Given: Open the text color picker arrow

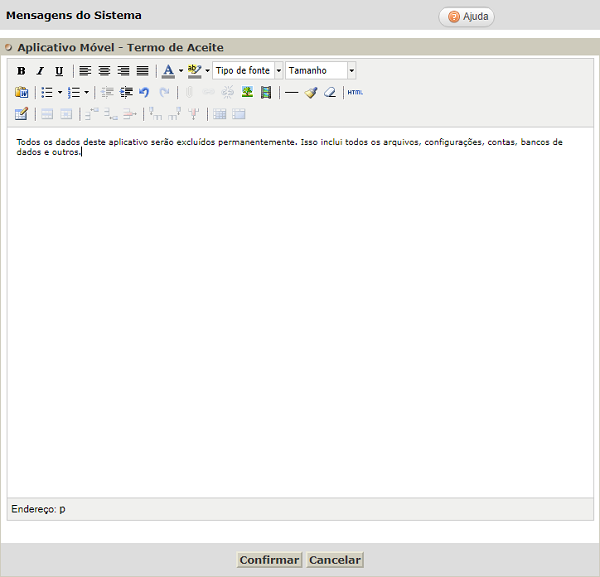Looking at the screenshot, I should click(181, 71).
